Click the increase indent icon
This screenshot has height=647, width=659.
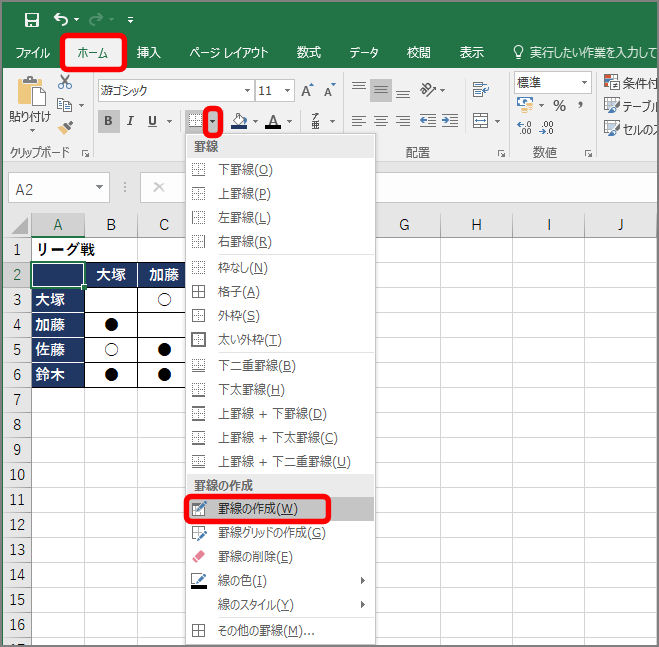click(450, 121)
